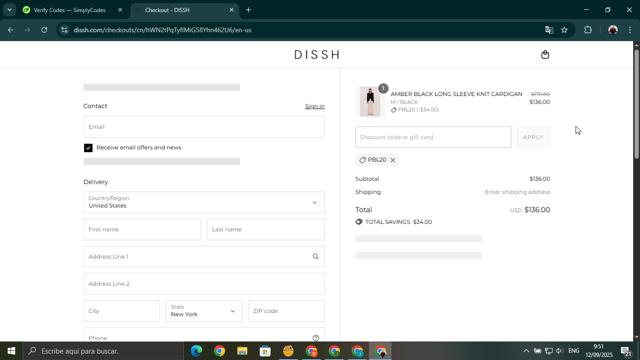
Task: Click the DISSH logo
Action: tap(317, 55)
